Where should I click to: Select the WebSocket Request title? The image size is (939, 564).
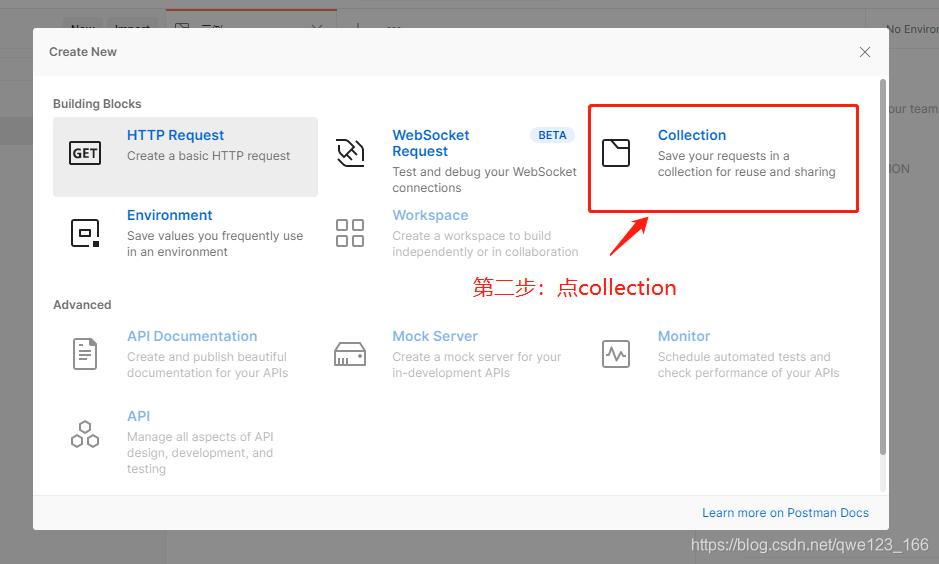(x=431, y=143)
